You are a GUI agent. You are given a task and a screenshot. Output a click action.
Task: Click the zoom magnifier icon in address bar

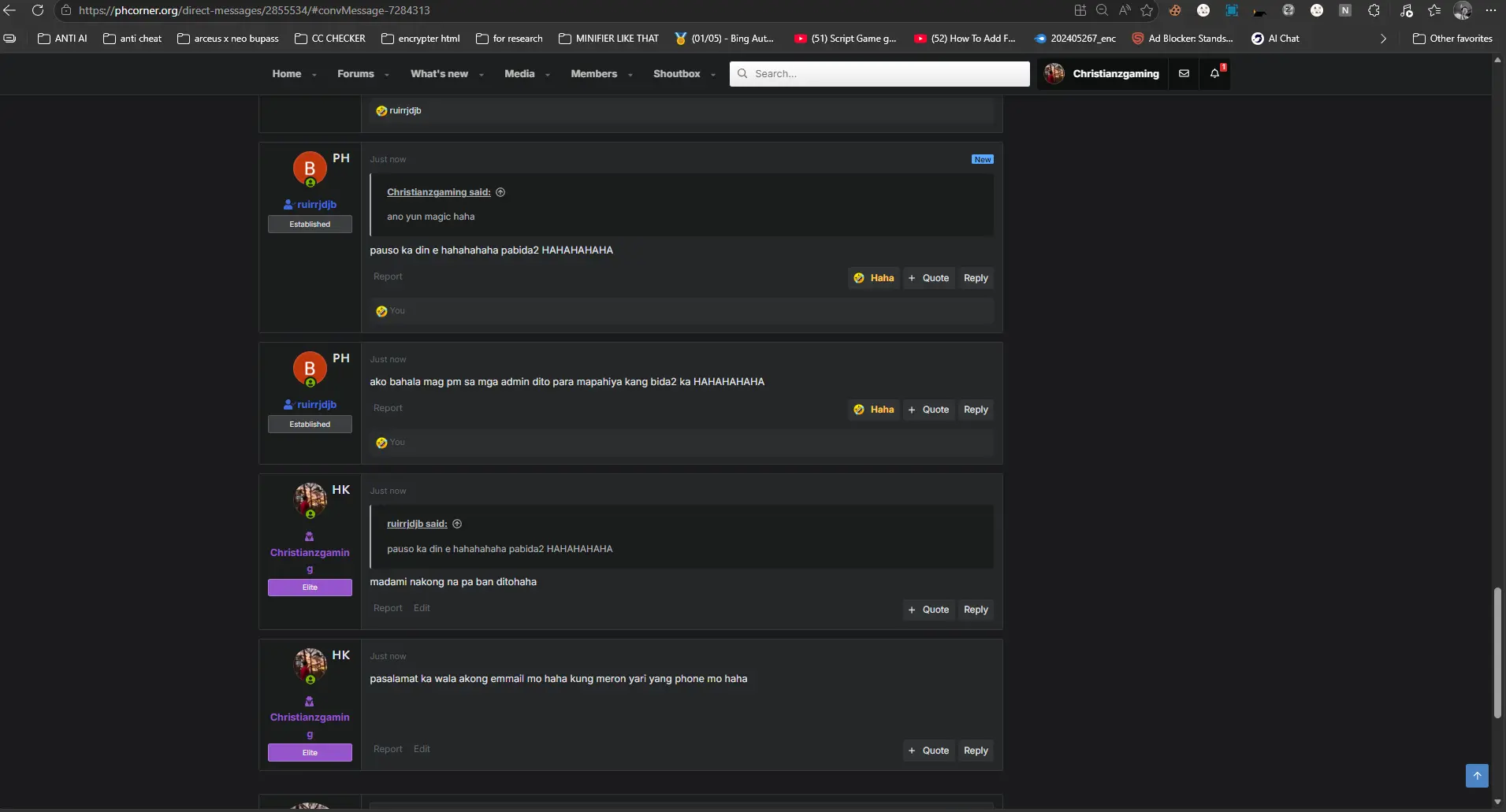(1102, 10)
